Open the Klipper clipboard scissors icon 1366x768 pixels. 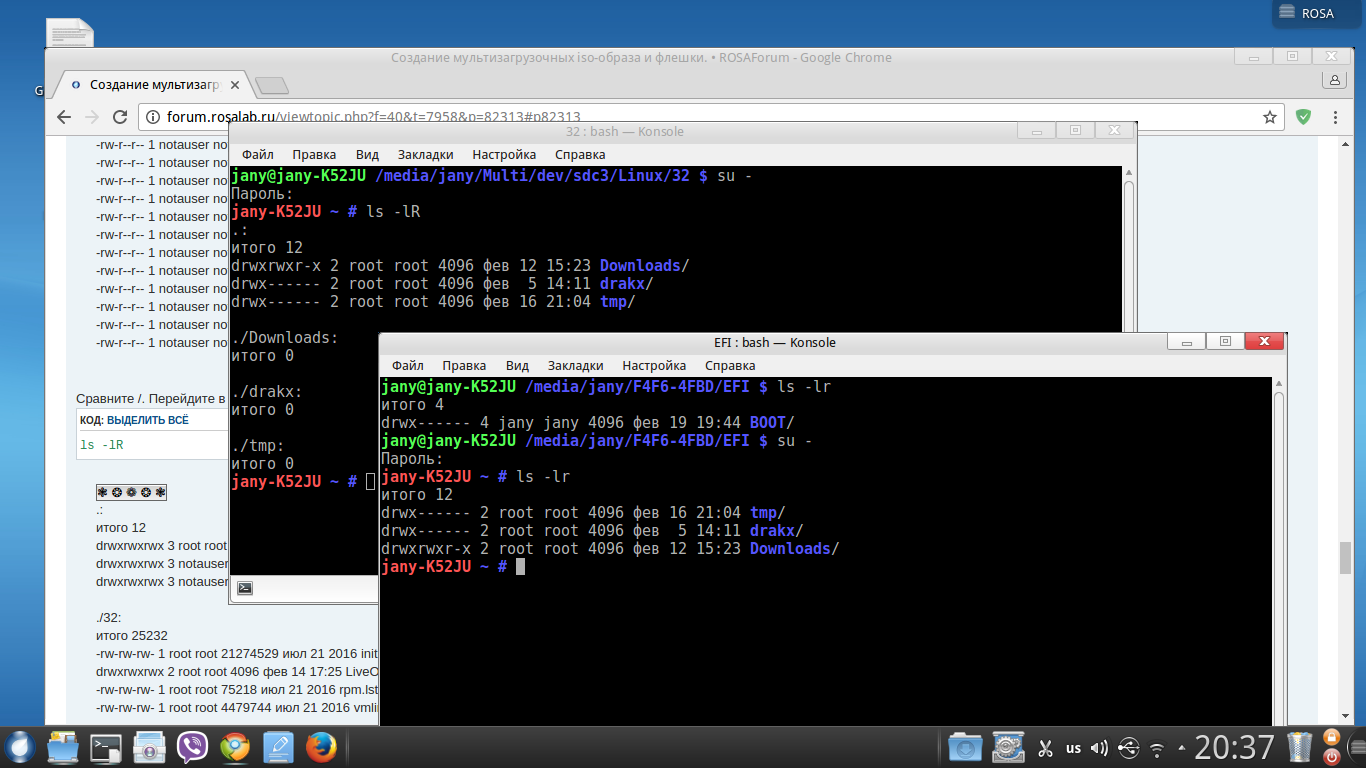(1045, 747)
